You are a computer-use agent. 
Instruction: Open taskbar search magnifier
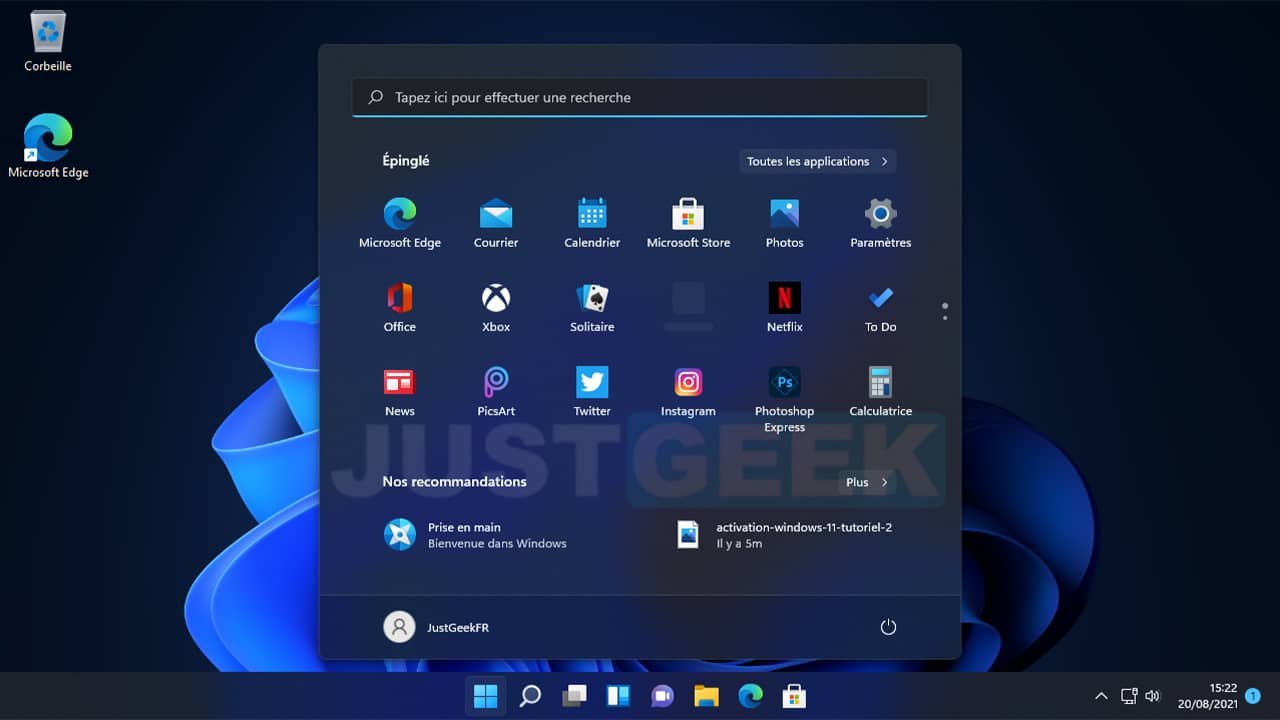coord(530,696)
